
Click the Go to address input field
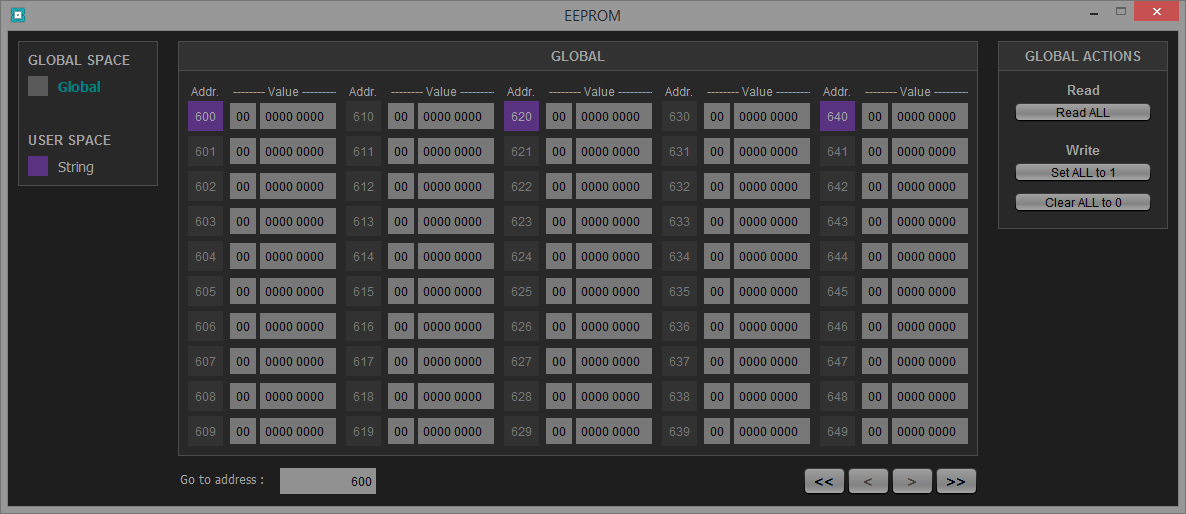328,481
